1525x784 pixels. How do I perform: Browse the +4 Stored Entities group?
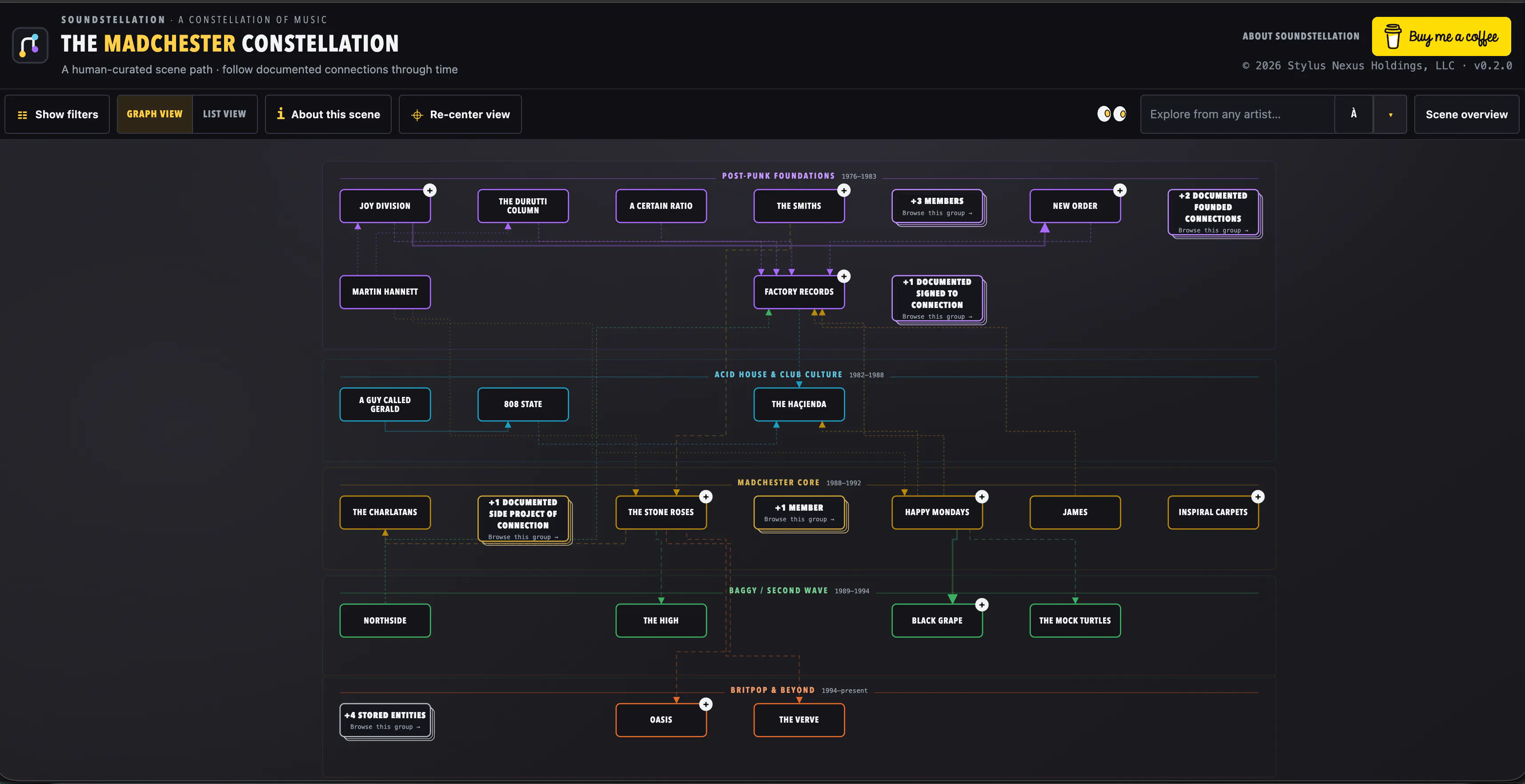click(x=386, y=721)
